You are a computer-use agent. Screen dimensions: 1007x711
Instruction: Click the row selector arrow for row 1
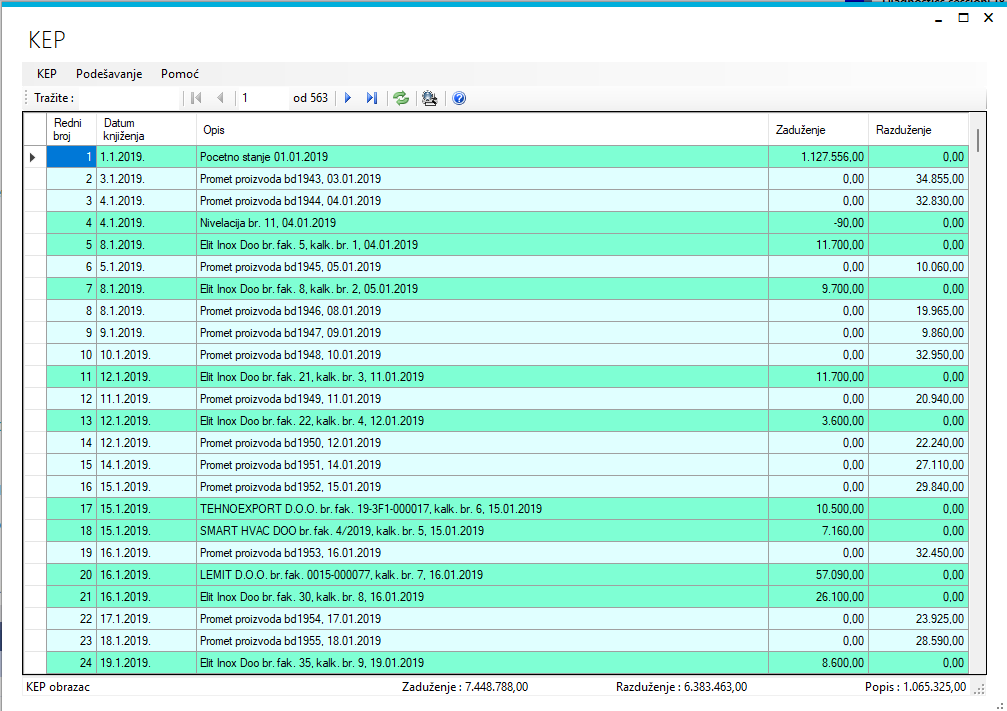pyautogui.click(x=34, y=157)
